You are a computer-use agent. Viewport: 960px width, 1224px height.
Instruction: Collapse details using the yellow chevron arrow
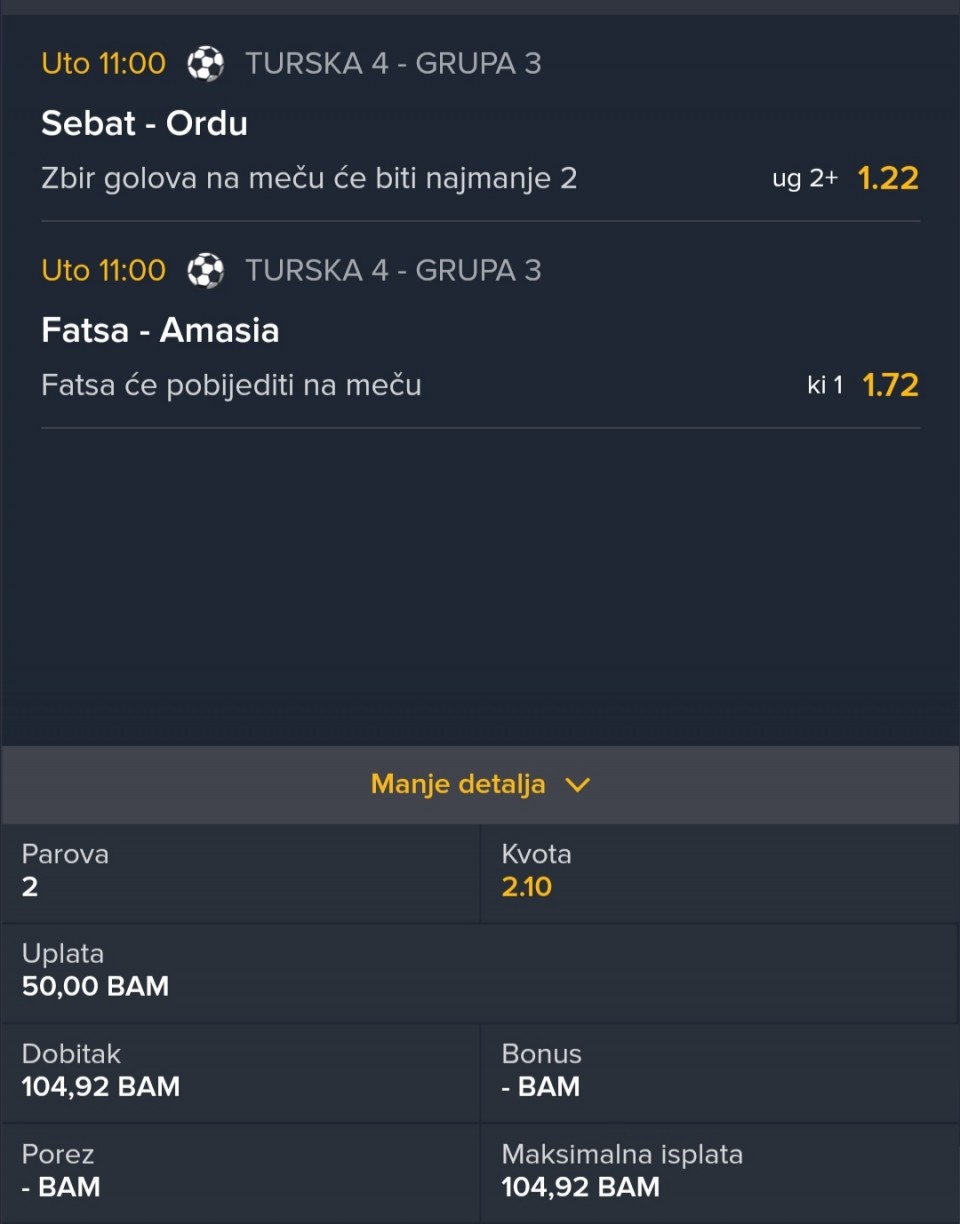tap(577, 785)
